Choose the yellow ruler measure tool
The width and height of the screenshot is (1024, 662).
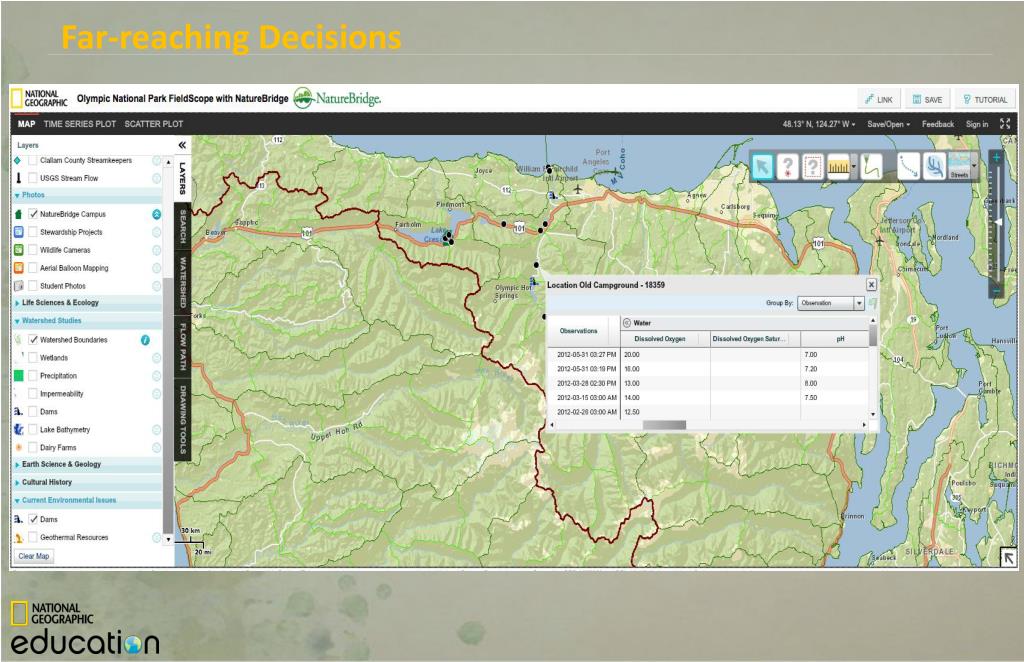[838, 166]
